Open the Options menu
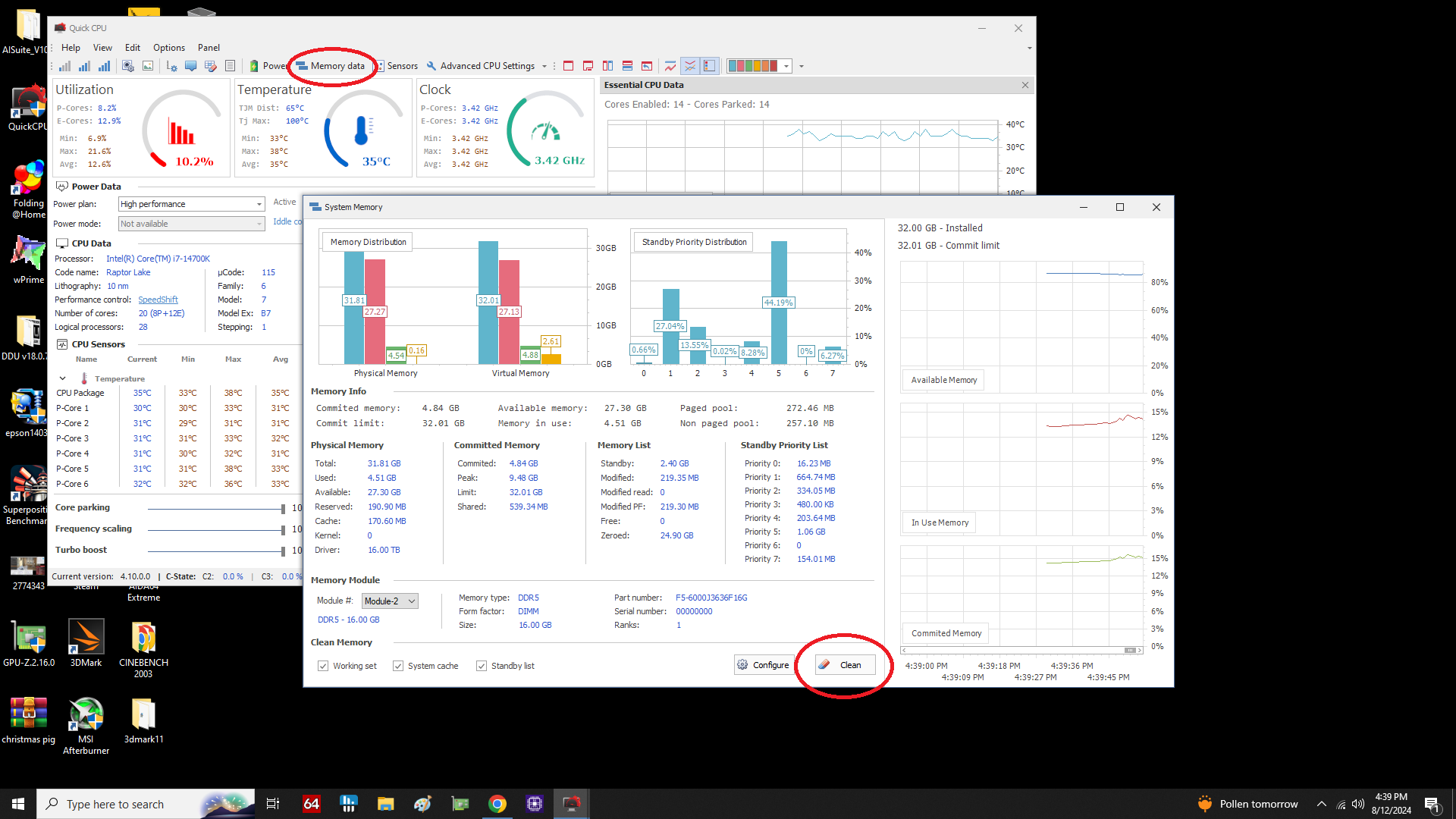The width and height of the screenshot is (1456, 819). tap(169, 47)
